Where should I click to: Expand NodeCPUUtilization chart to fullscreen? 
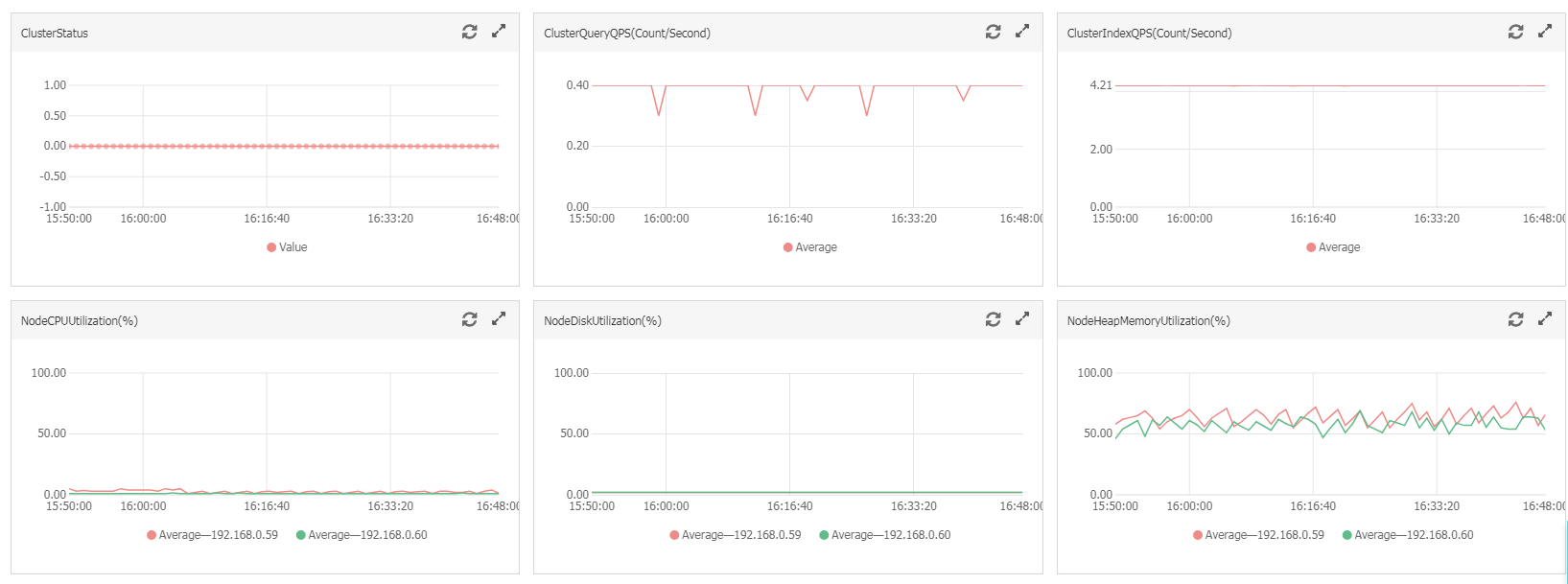[499, 318]
